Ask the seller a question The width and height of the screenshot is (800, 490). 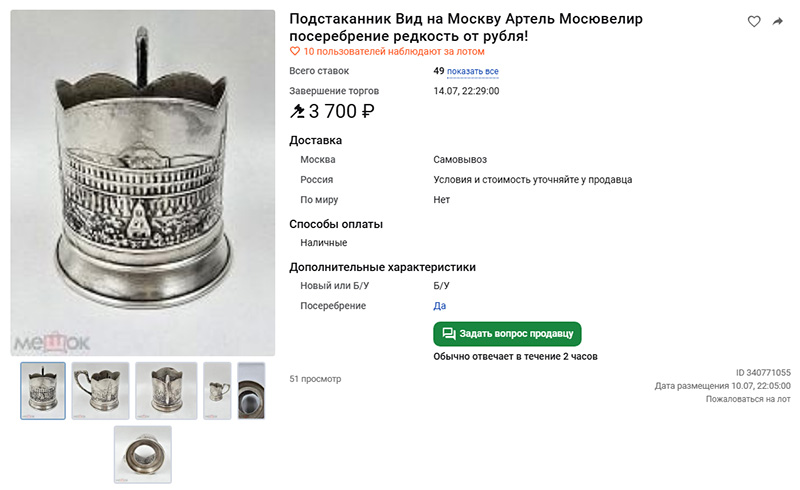click(507, 334)
